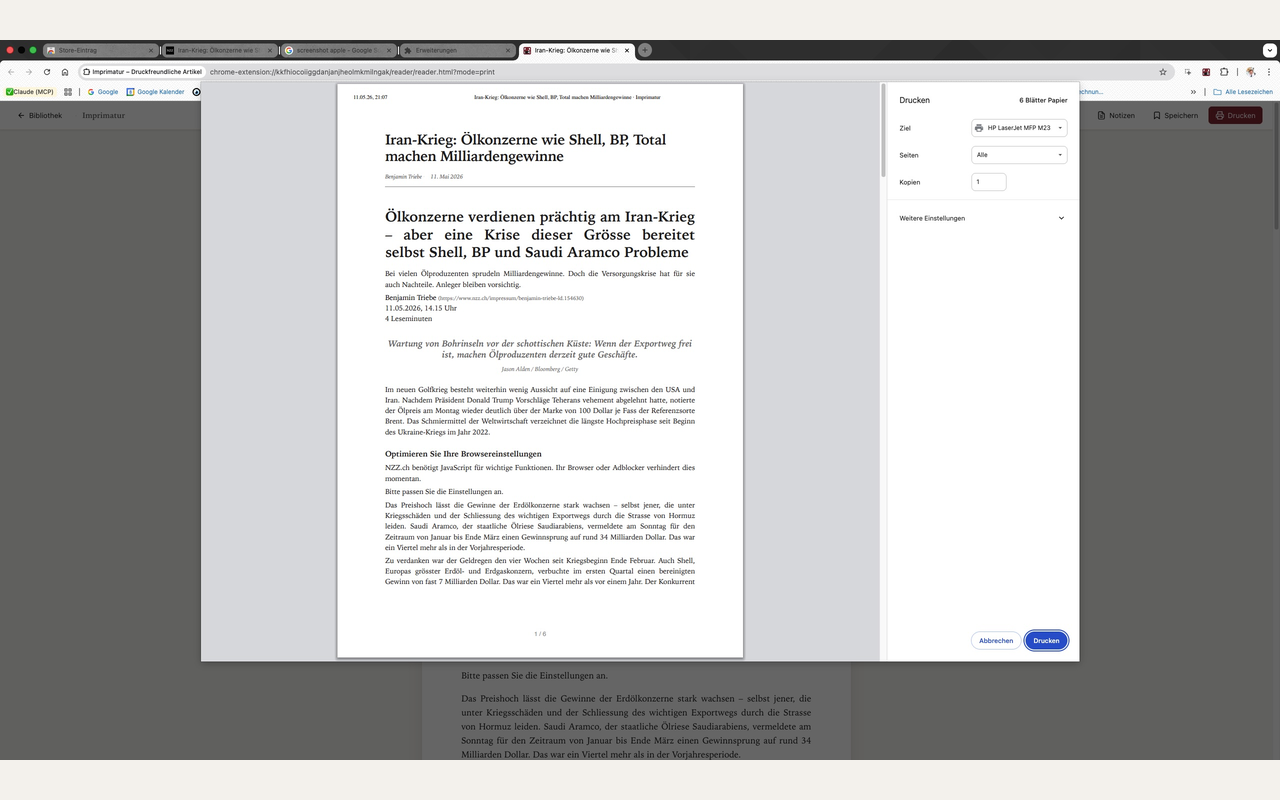The height and width of the screenshot is (800, 1280).
Task: Click the media/tab share icon next to star
Action: 1188,72
